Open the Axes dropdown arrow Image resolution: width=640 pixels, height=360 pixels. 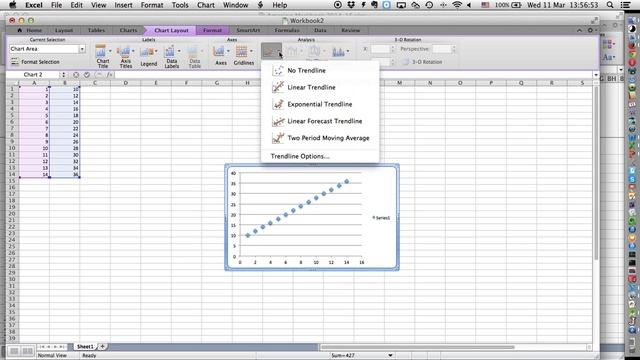[228, 51]
